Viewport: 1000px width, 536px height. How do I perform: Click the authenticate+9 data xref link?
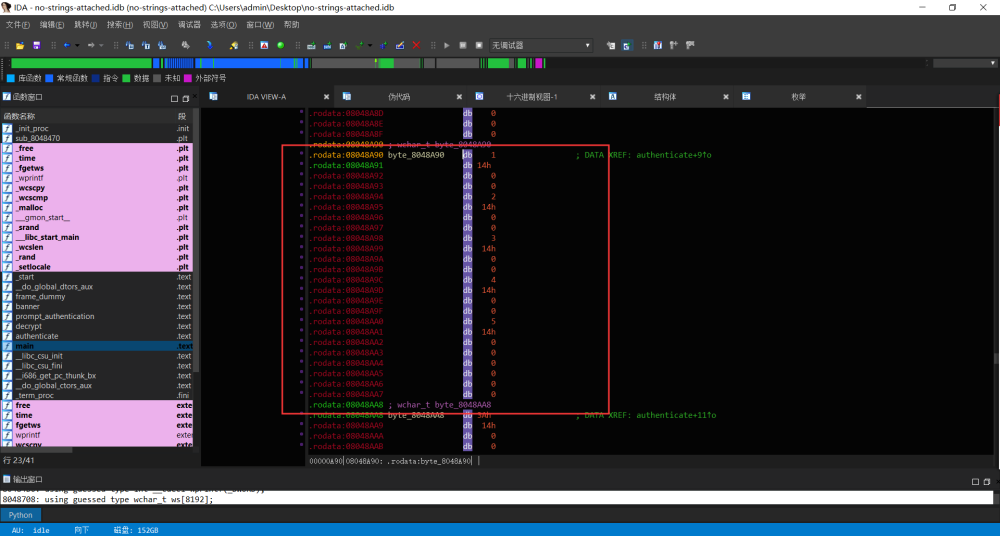pos(673,155)
